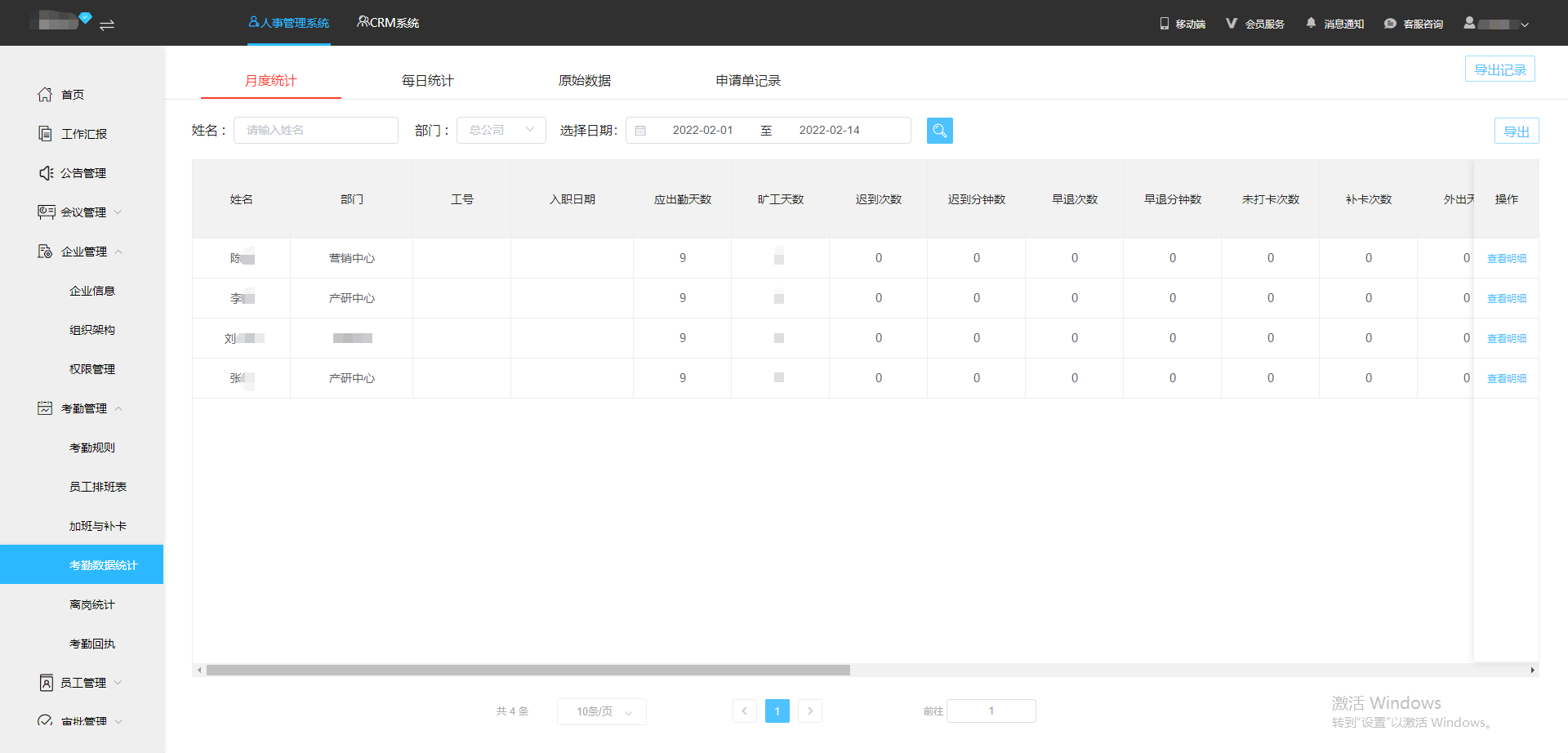
Task: Open 员工排班表 in the sidebar
Action: [x=97, y=487]
